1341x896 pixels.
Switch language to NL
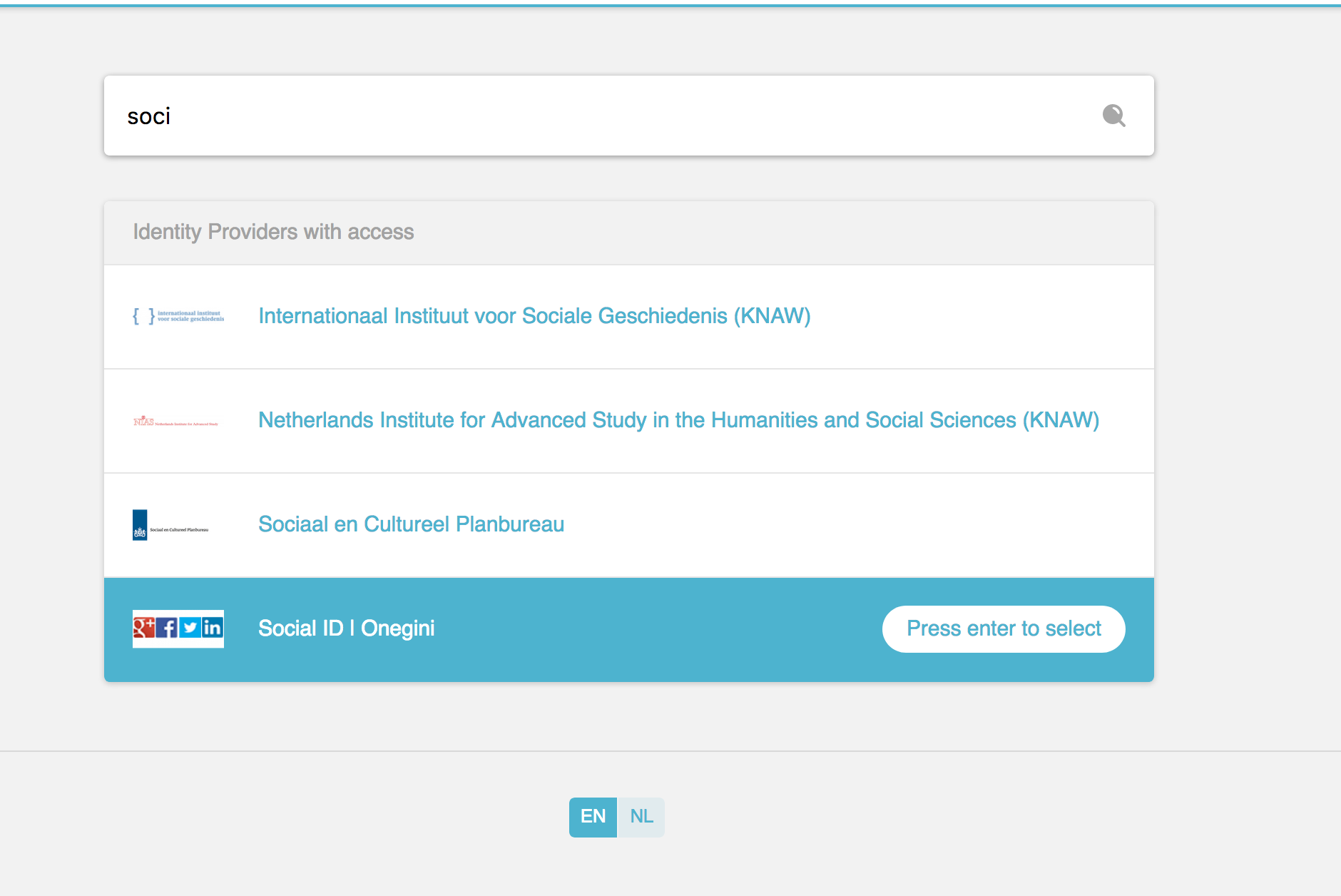[x=641, y=817]
